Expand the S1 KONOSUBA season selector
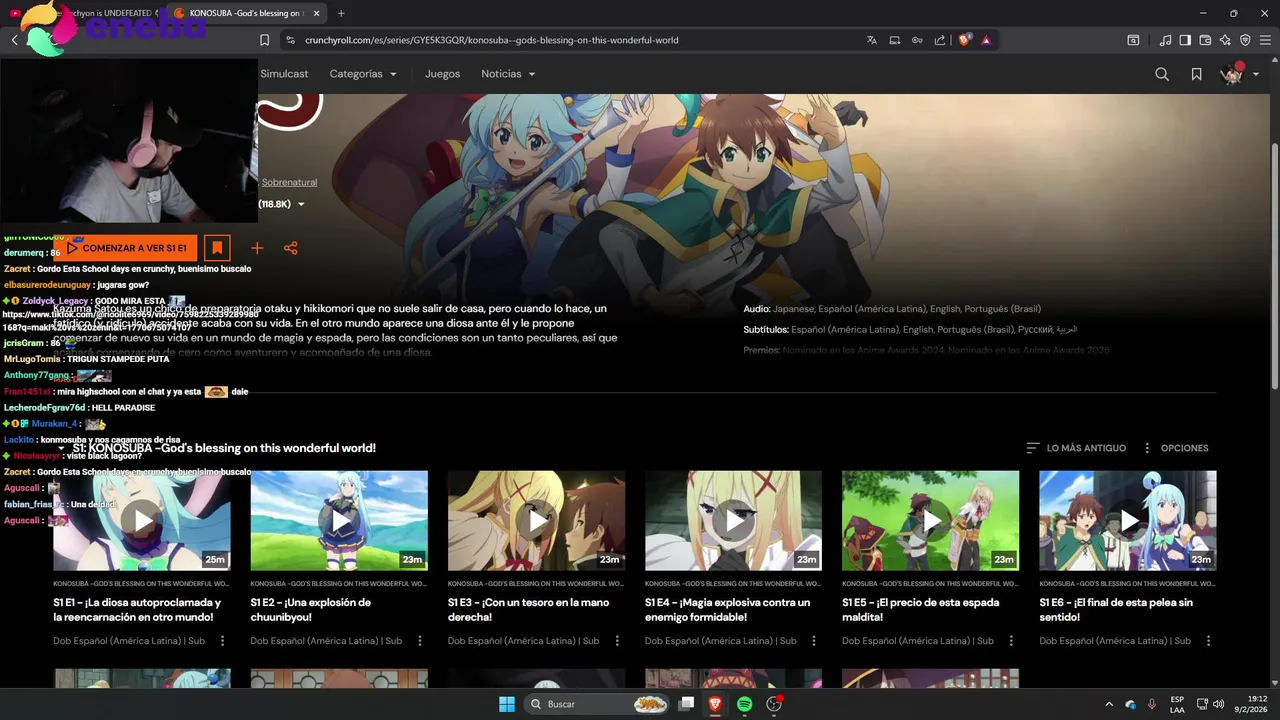Image resolution: width=1280 pixels, height=720 pixels. coord(216,448)
